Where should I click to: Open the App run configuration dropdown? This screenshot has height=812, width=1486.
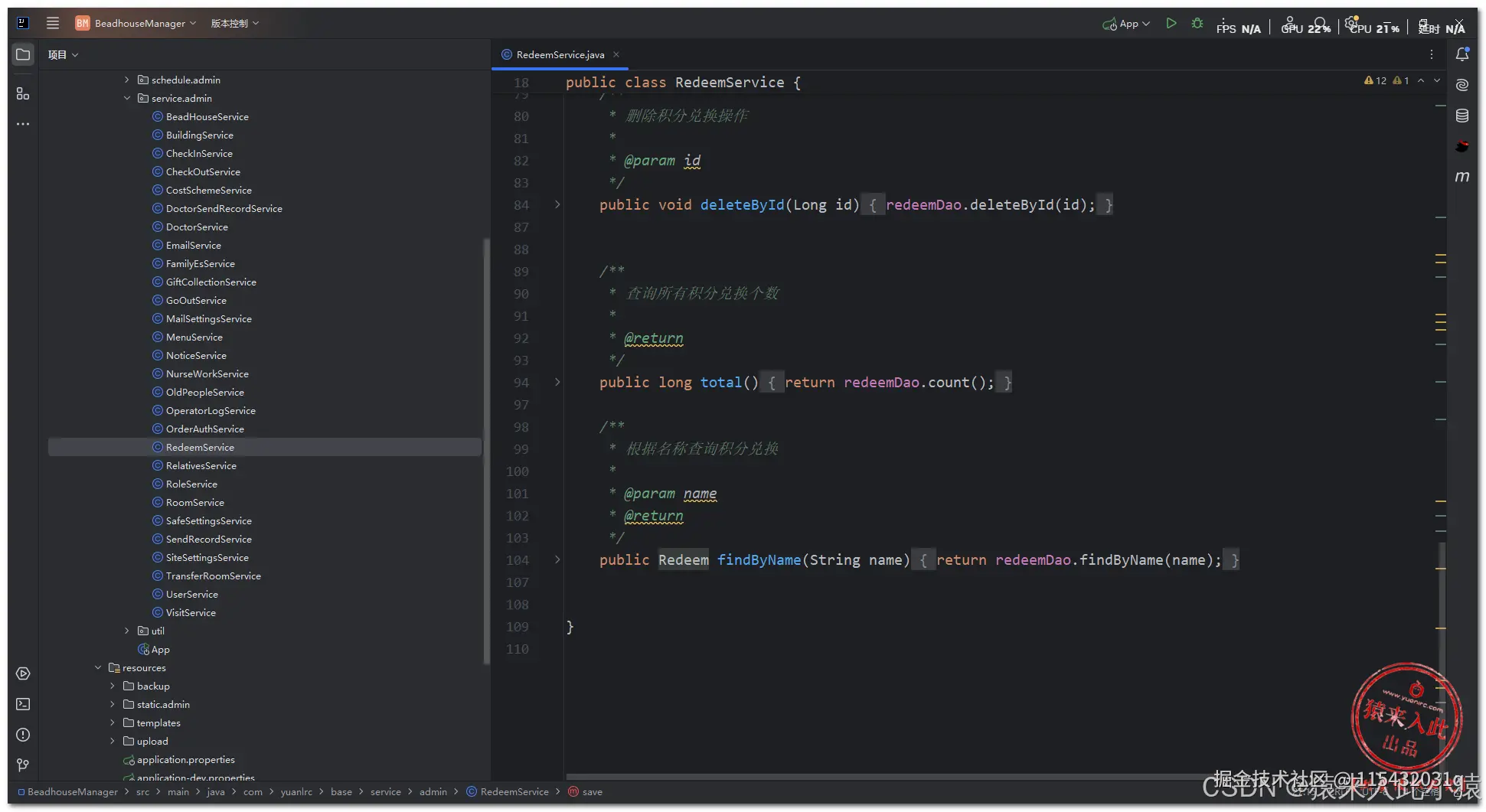1127,24
